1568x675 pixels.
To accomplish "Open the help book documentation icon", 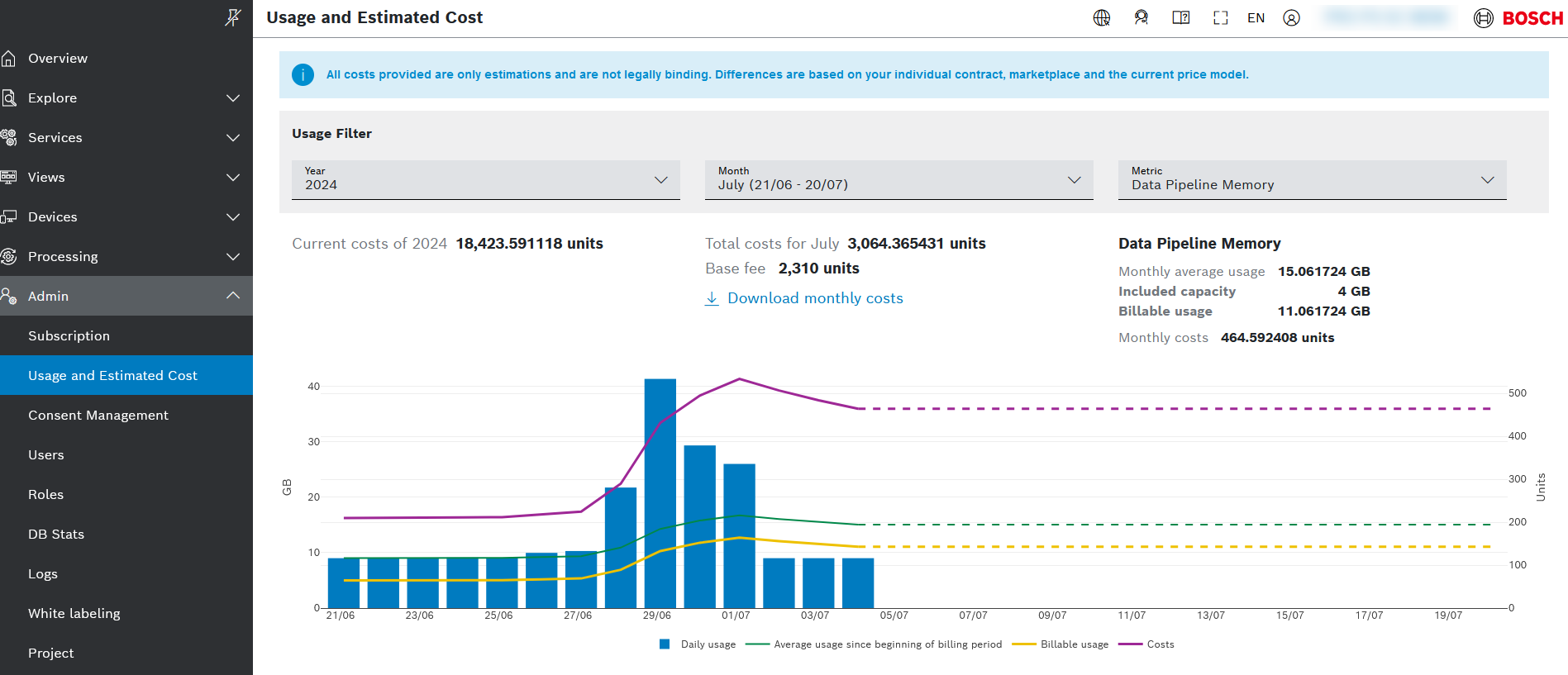I will 1180,18.
